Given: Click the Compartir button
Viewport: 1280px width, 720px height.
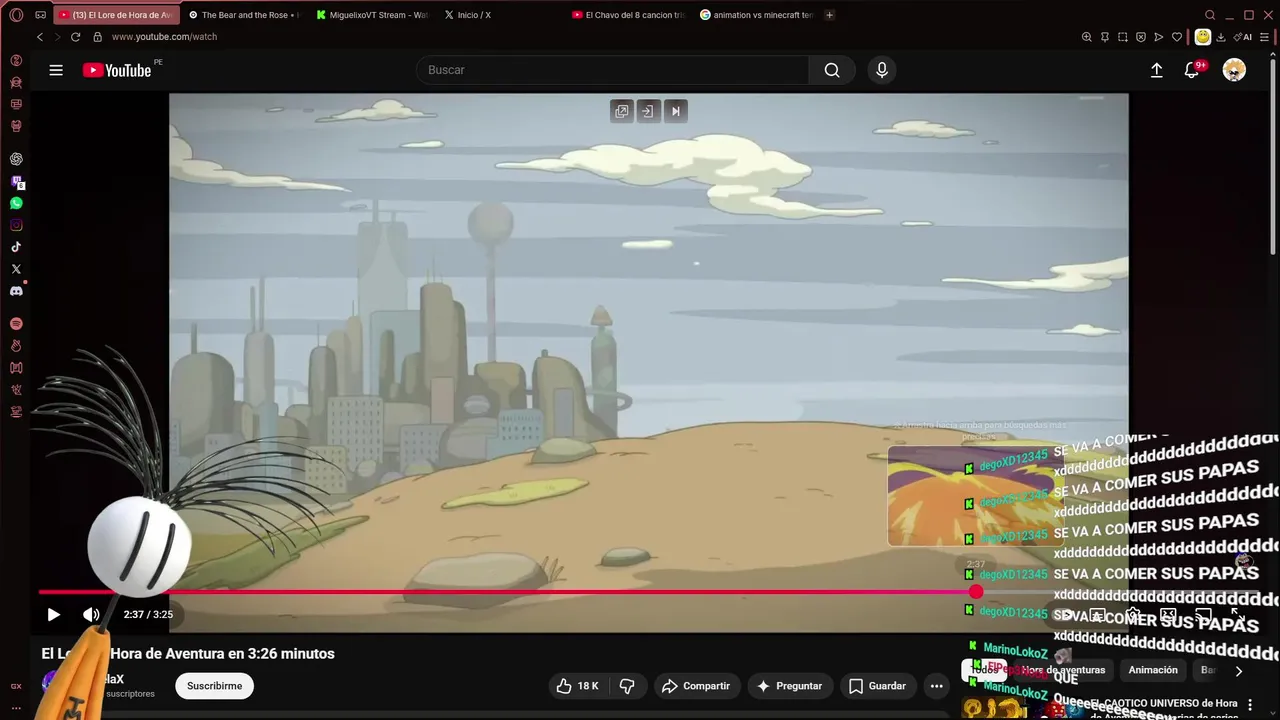Looking at the screenshot, I should click(697, 686).
